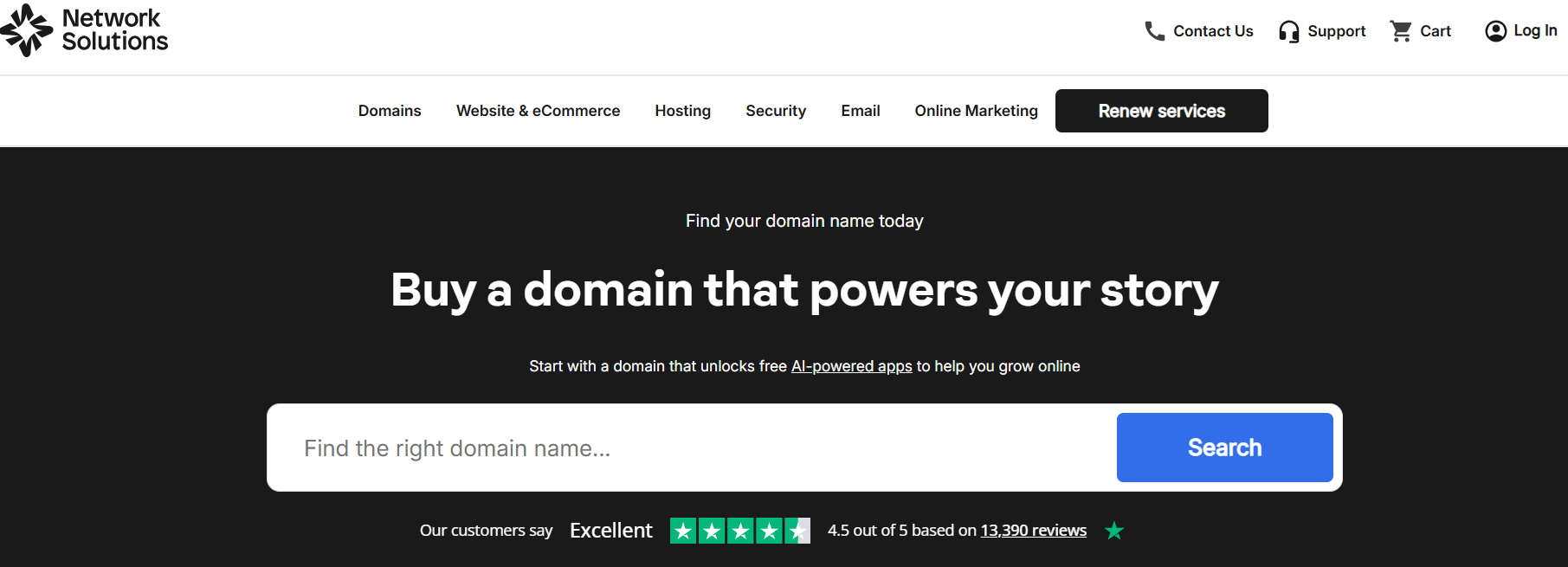This screenshot has width=1568, height=567.
Task: Click the Trustpilot five-star rating graphic
Action: pyautogui.click(x=740, y=531)
